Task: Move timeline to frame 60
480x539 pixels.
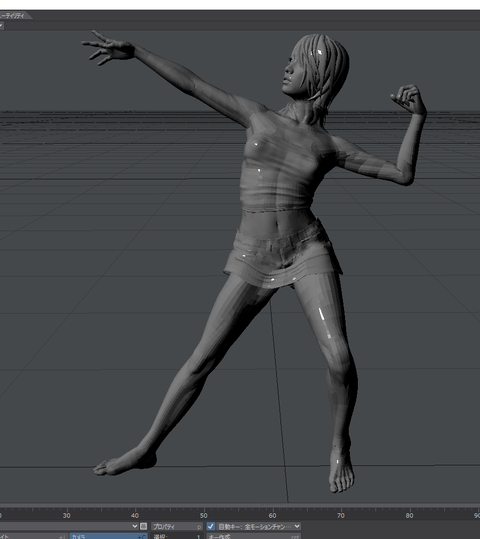Action: 272,515
